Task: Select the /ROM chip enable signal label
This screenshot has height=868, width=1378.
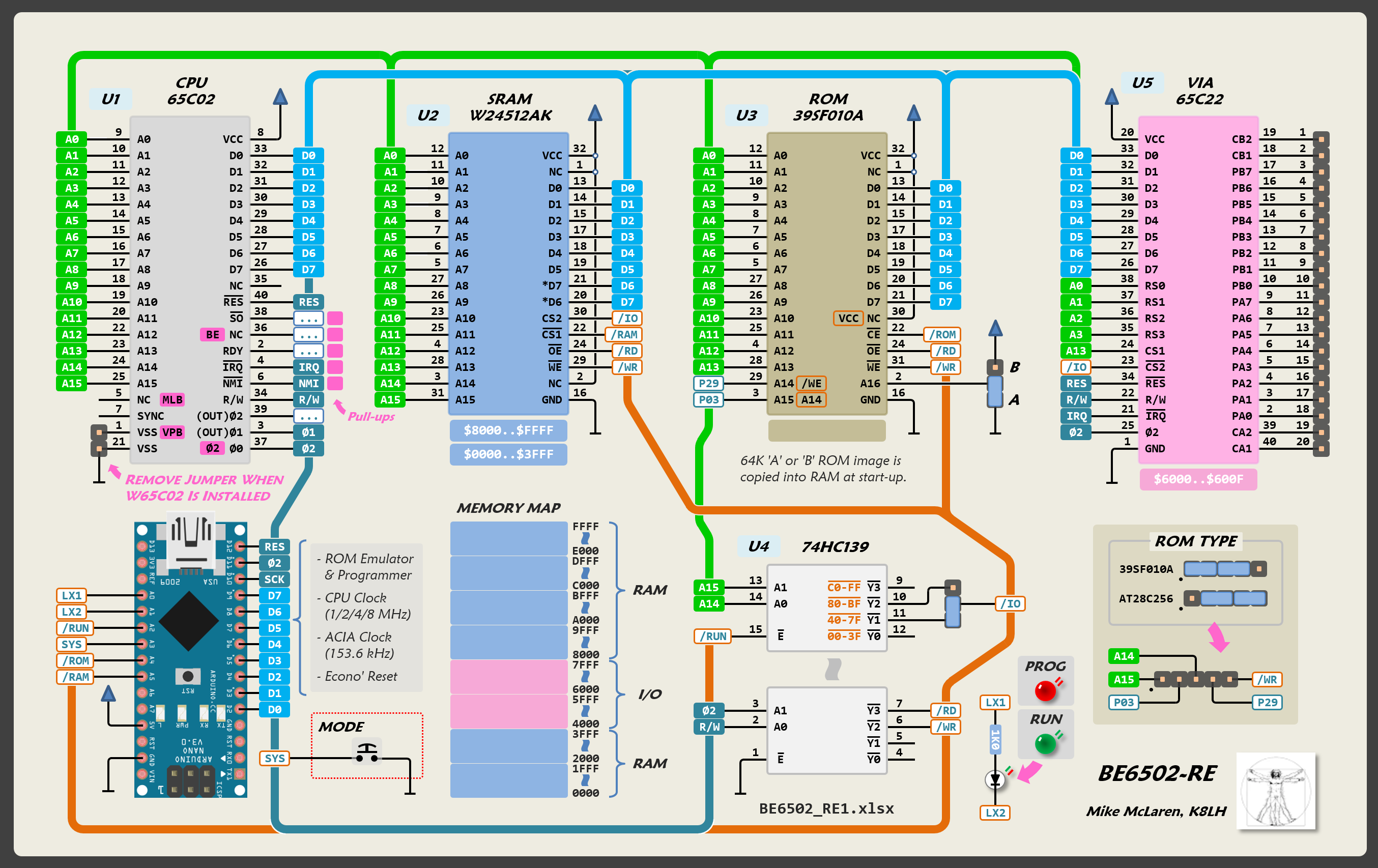Action: pyautogui.click(x=942, y=334)
